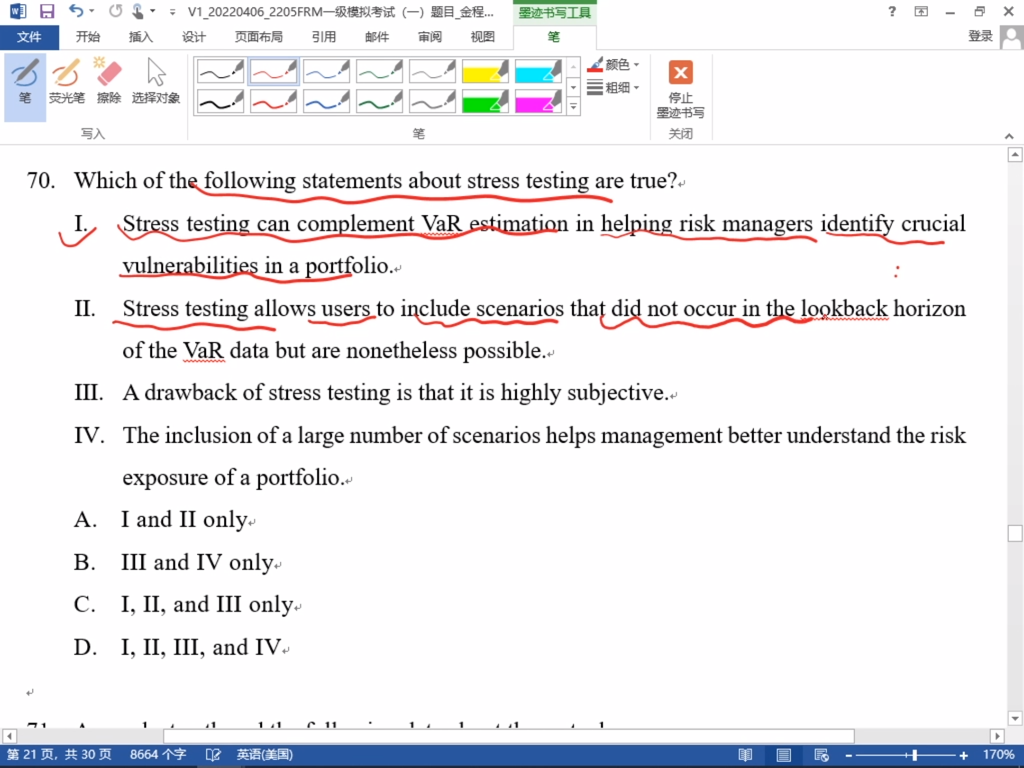Select the Eraser (擦除) tool
The image size is (1024, 768).
point(108,82)
